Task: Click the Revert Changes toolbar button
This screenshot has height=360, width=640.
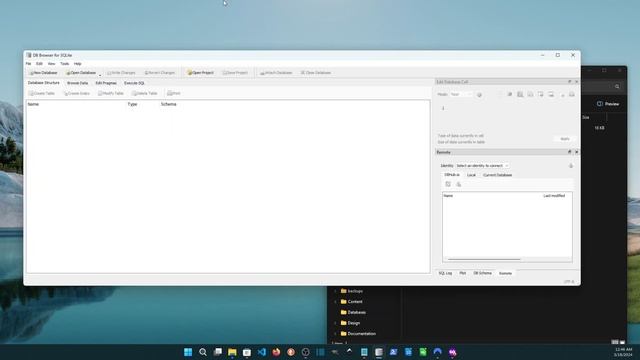Action: point(160,73)
